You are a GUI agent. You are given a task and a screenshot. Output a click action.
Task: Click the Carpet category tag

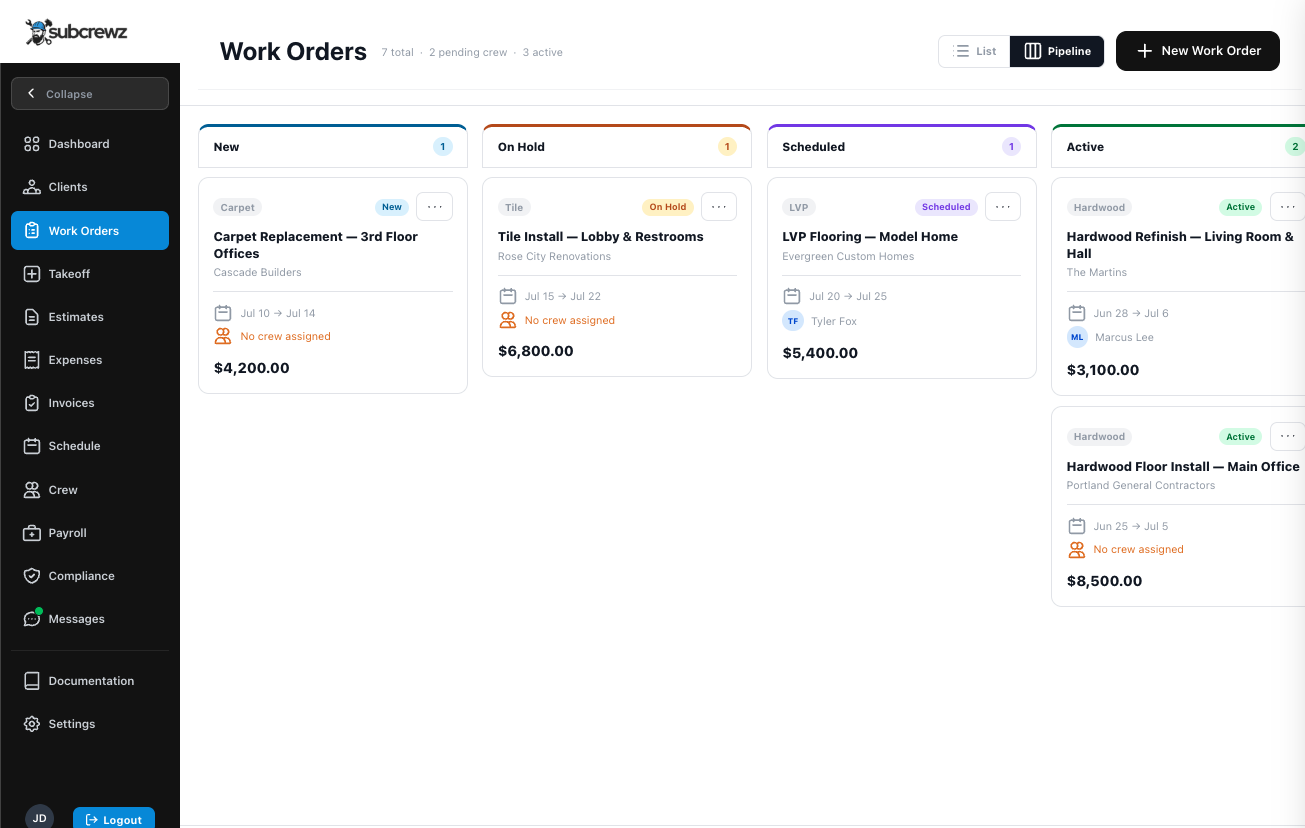click(238, 208)
